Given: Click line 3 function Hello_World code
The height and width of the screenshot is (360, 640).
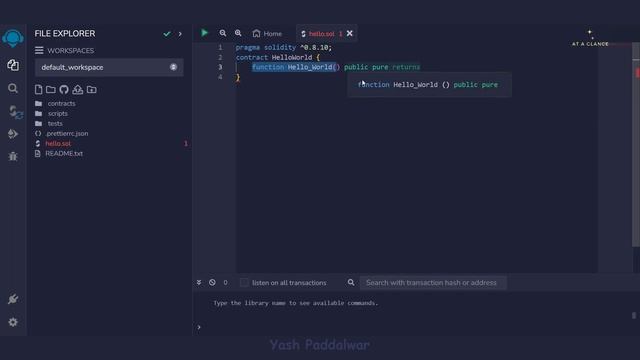Looking at the screenshot, I should pos(296,67).
